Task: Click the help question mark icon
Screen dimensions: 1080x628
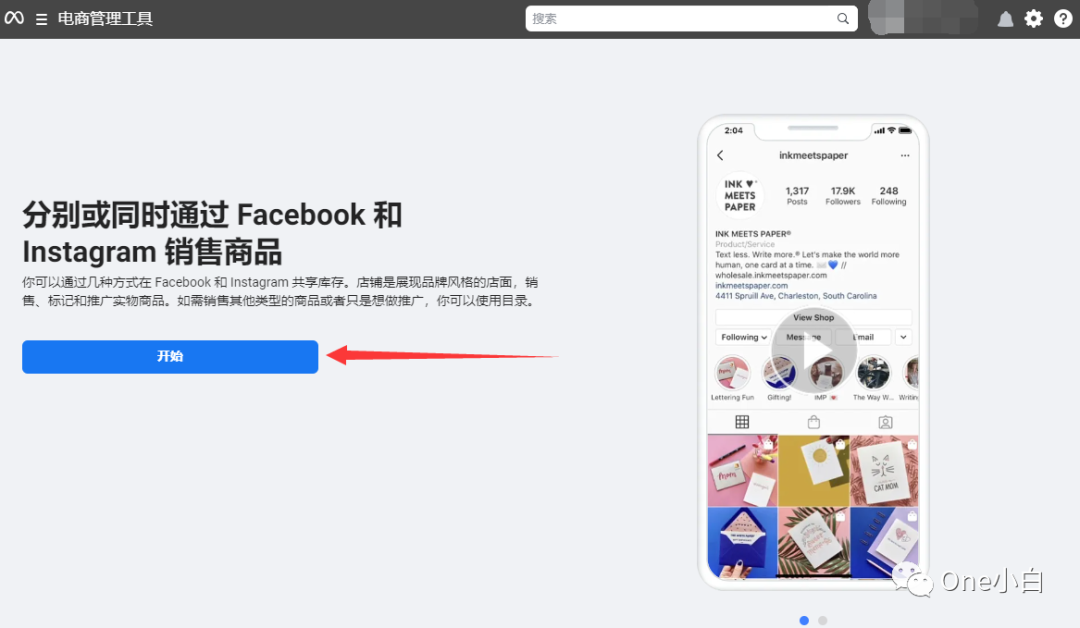Action: pos(1062,18)
